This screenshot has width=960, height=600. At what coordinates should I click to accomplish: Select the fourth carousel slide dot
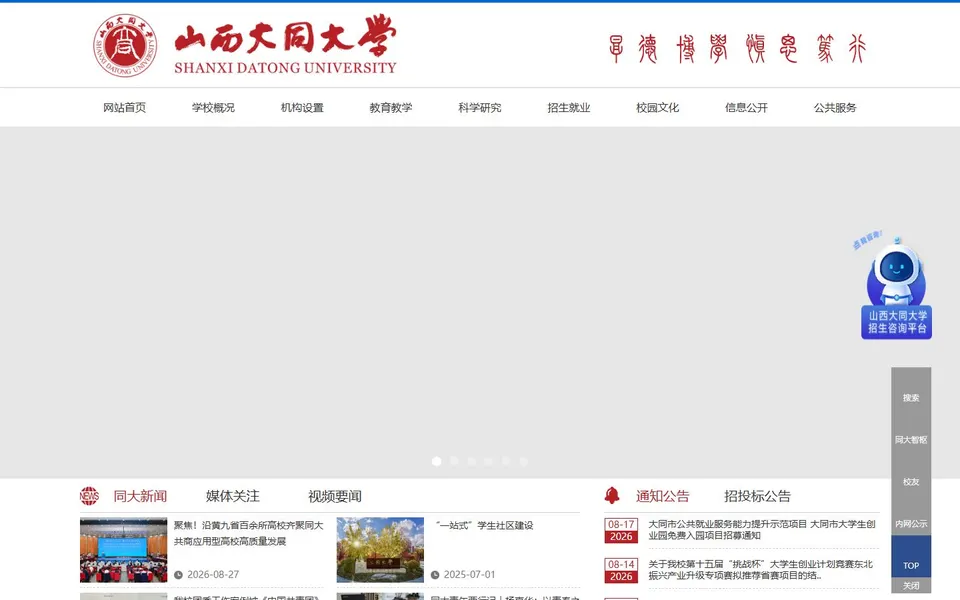coord(489,461)
